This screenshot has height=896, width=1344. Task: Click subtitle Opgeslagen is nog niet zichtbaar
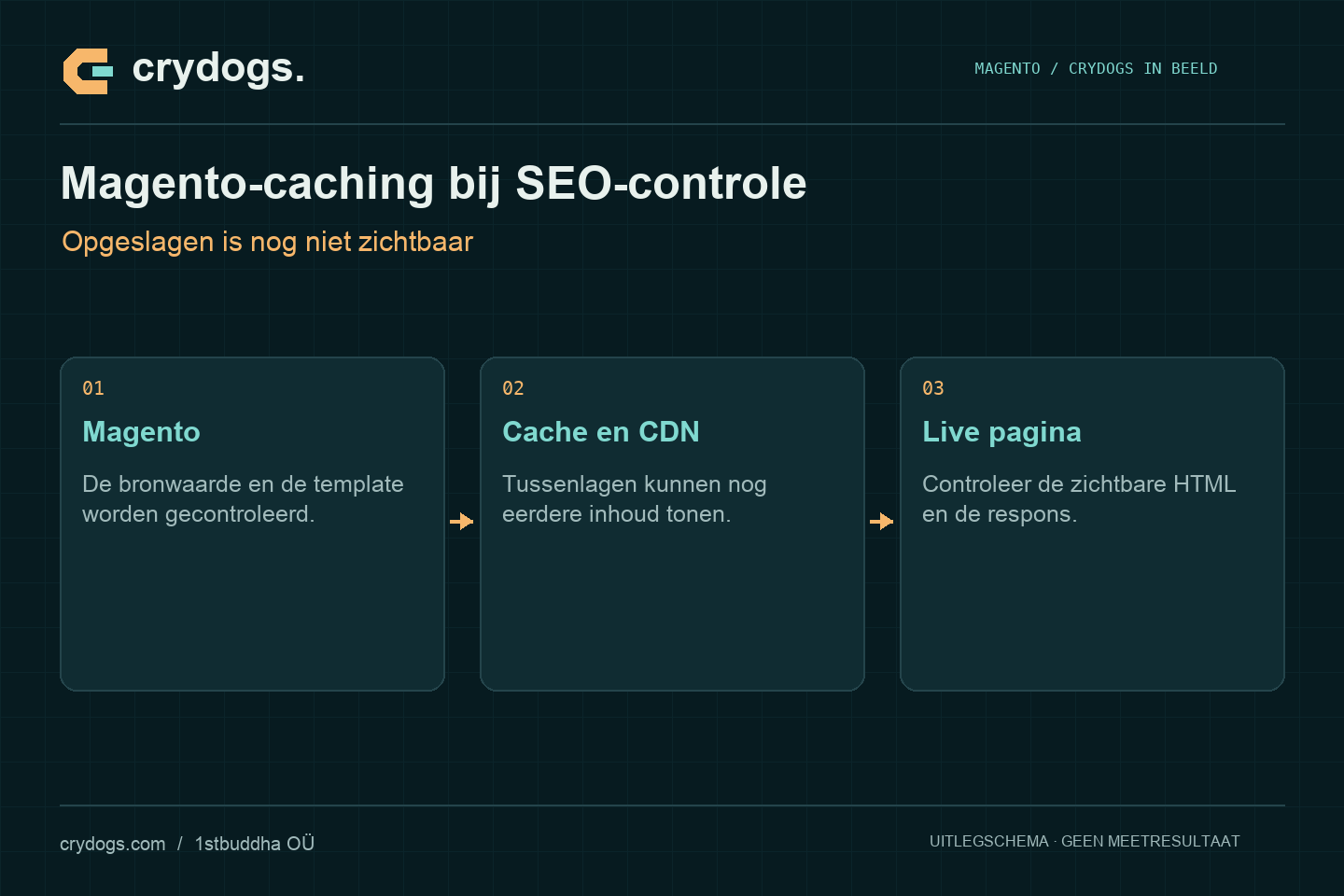coord(267,242)
